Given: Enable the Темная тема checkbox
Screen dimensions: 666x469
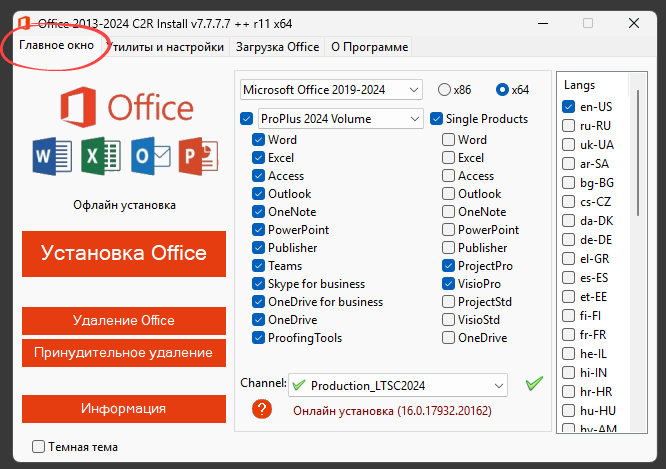Looking at the screenshot, I should [39, 447].
